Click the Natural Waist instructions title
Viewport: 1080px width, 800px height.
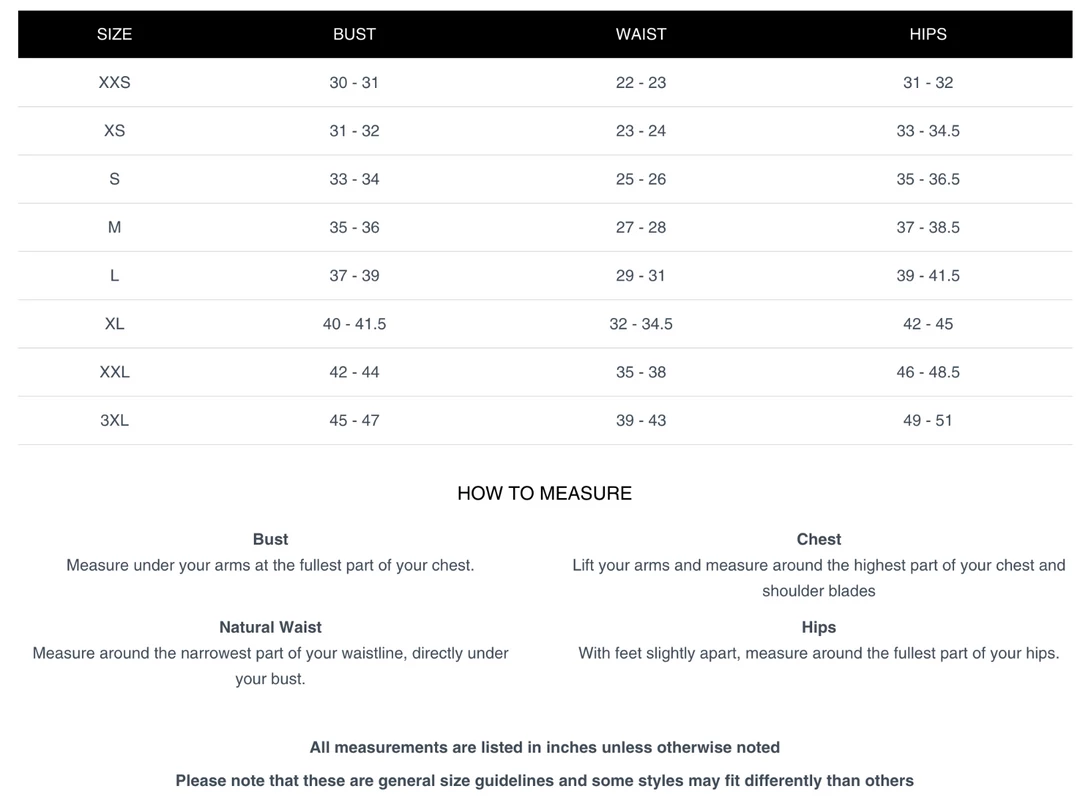coord(270,627)
